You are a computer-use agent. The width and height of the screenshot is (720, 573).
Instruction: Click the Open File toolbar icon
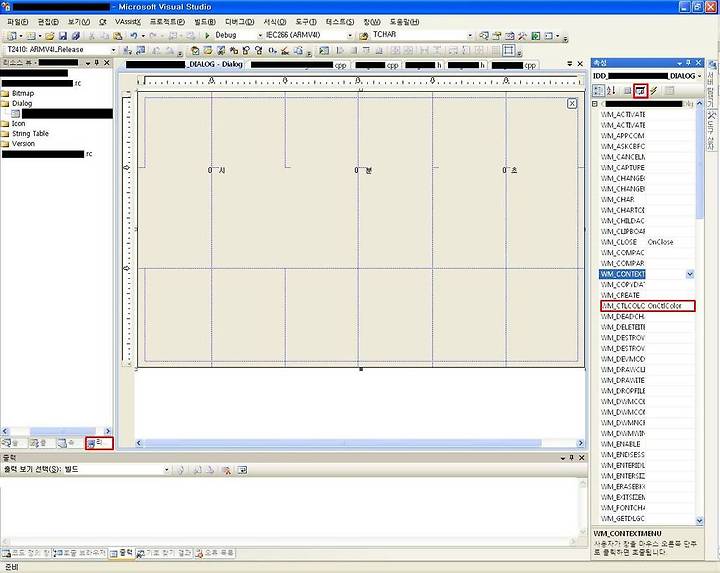[x=50, y=35]
